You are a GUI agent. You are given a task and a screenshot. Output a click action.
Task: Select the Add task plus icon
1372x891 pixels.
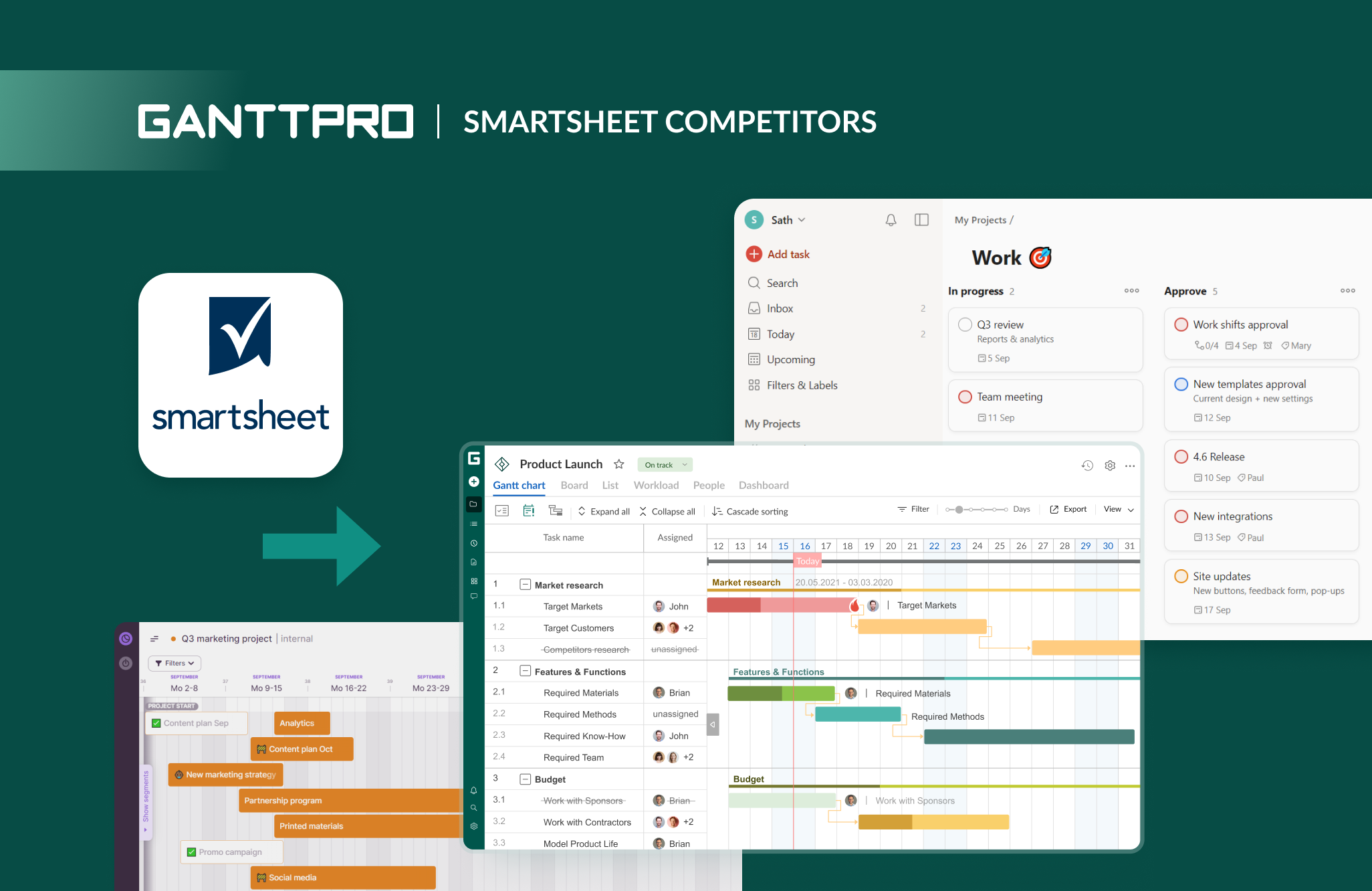[754, 254]
